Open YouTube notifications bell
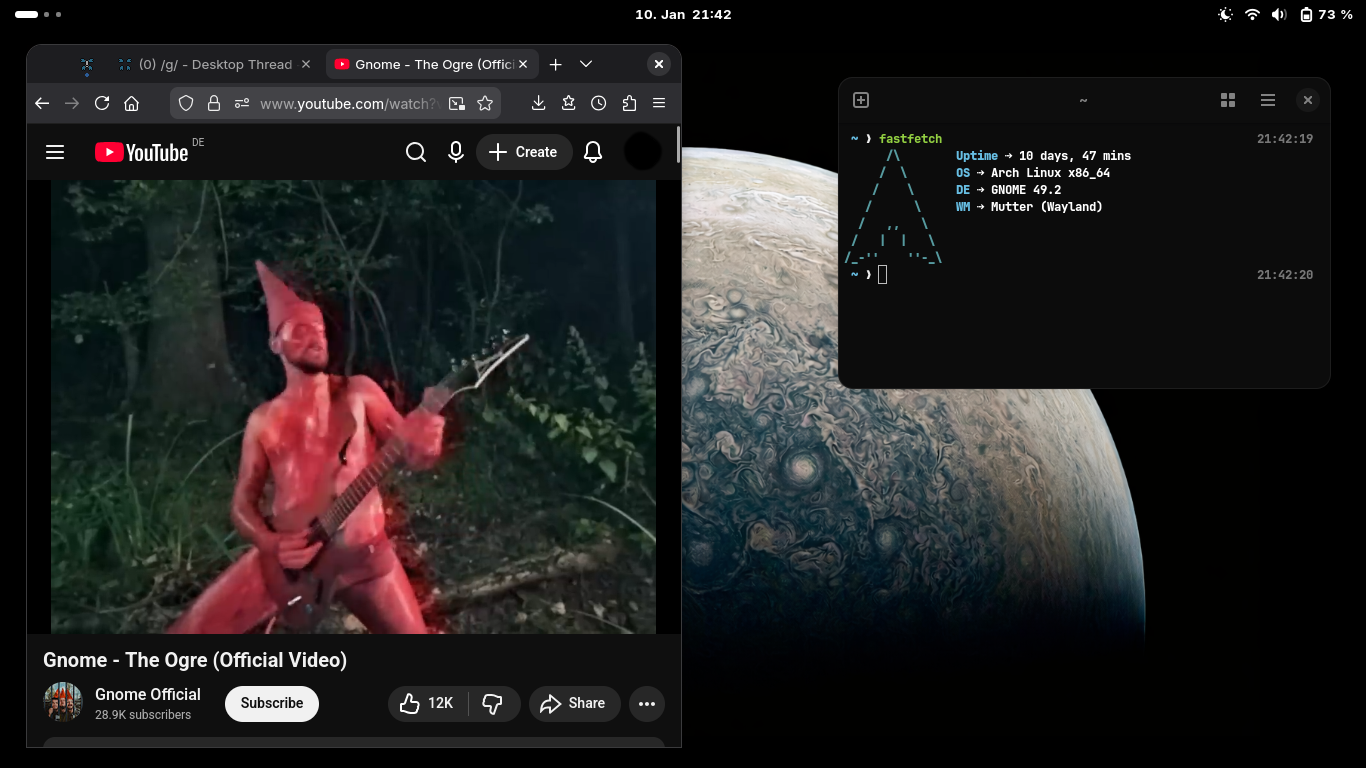1366x768 pixels. [593, 152]
